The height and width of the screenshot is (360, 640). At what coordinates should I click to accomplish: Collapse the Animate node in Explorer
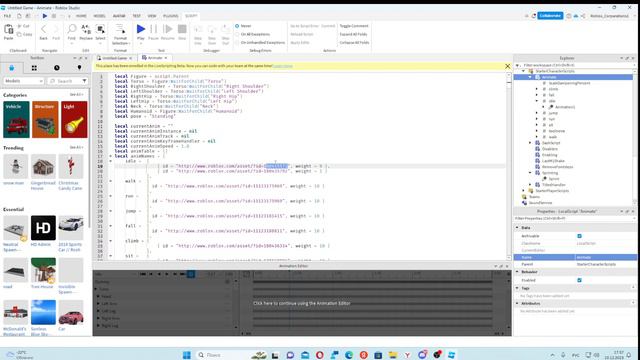[x=530, y=77]
